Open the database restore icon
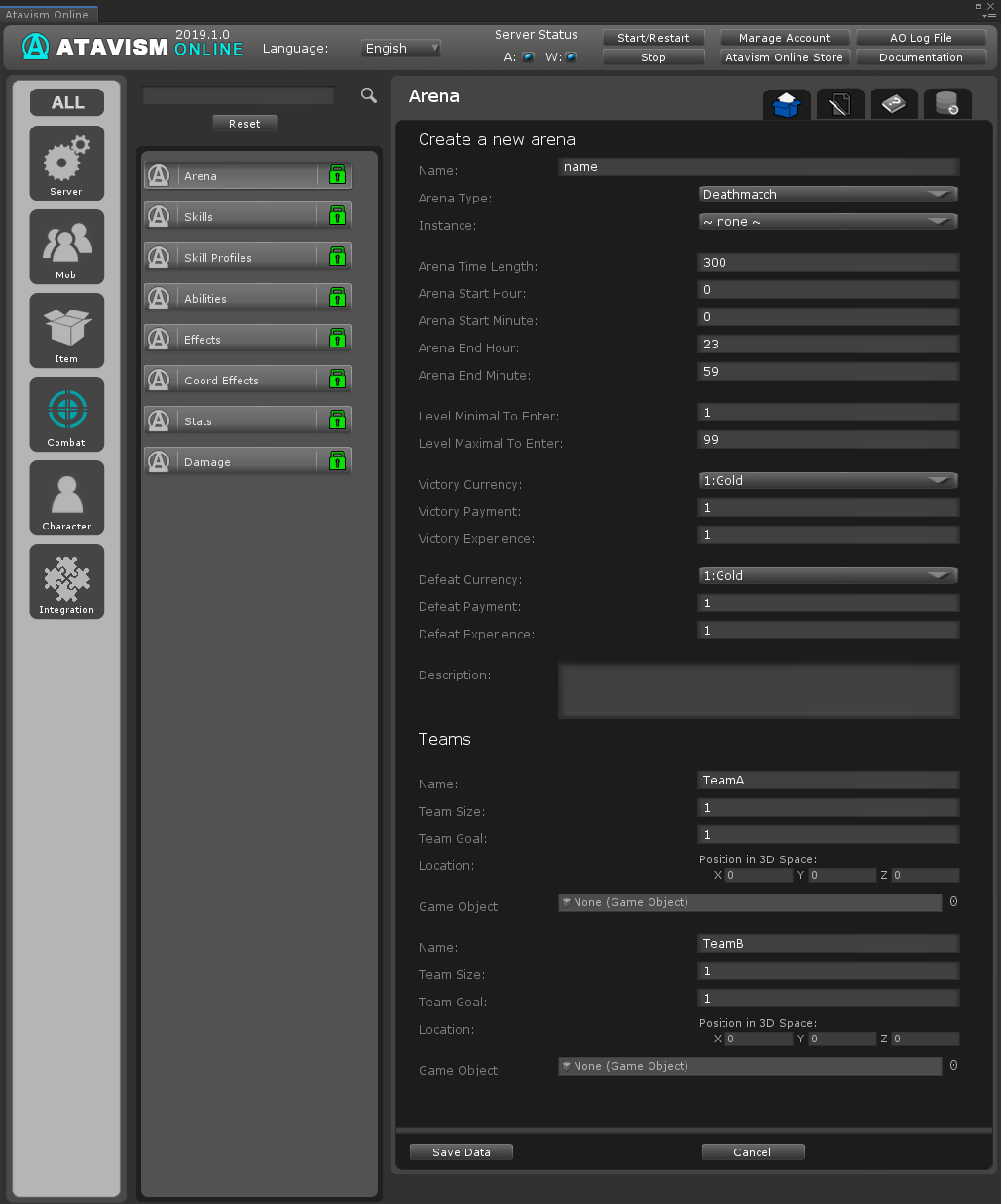The image size is (1001, 1204). point(946,104)
